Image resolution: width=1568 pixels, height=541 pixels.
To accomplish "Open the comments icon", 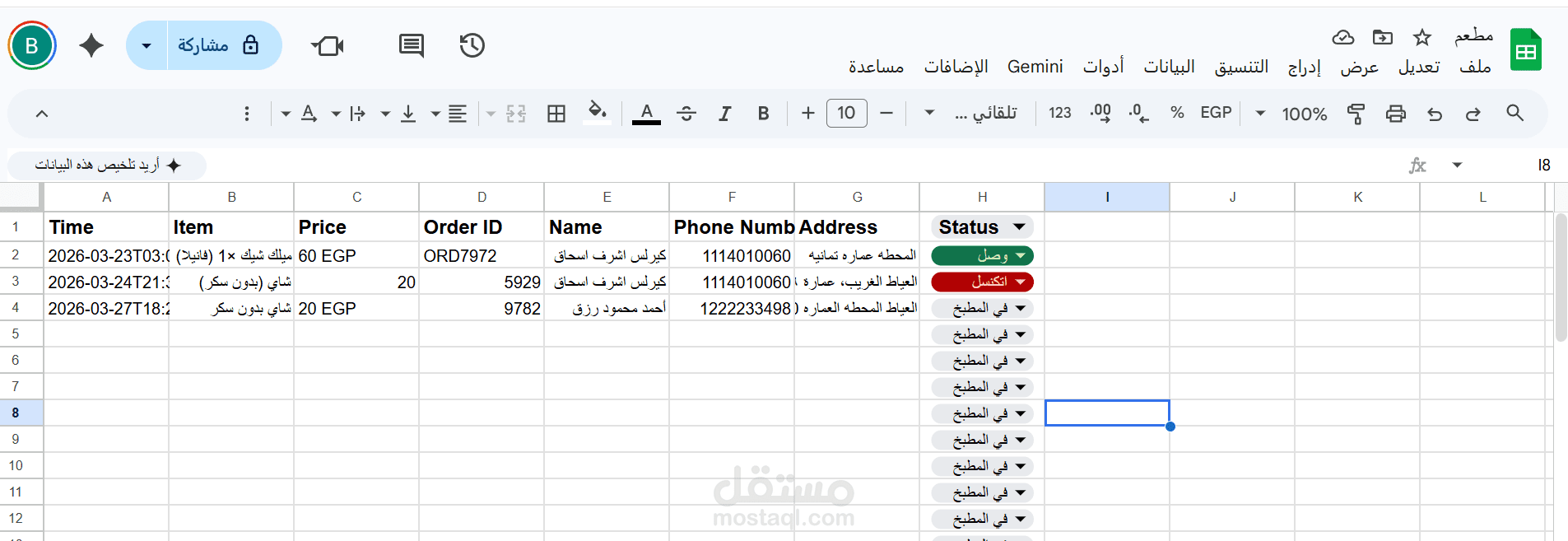I will (411, 45).
